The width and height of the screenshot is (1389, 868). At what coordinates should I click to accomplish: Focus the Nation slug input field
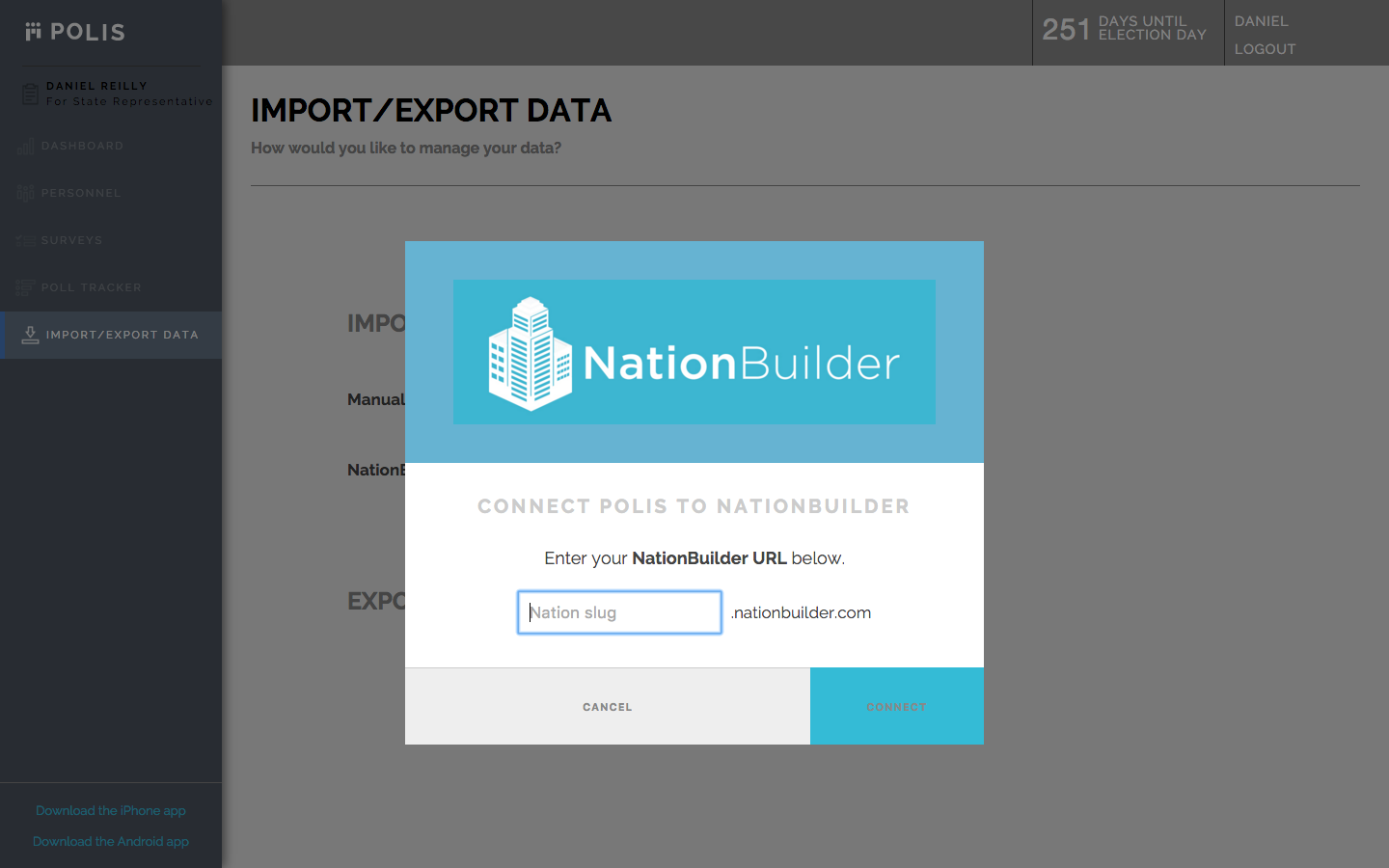619,612
